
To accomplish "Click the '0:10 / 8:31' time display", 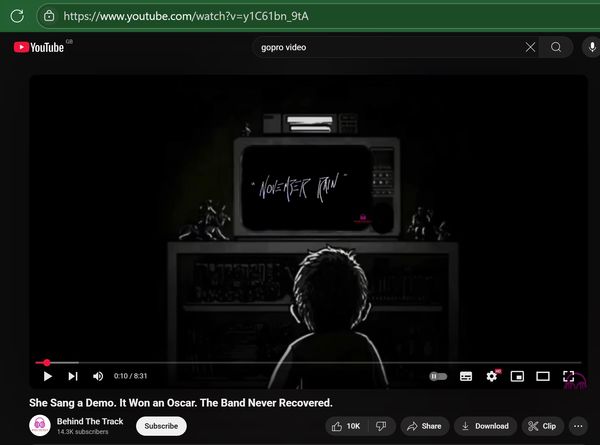I will coord(130,376).
